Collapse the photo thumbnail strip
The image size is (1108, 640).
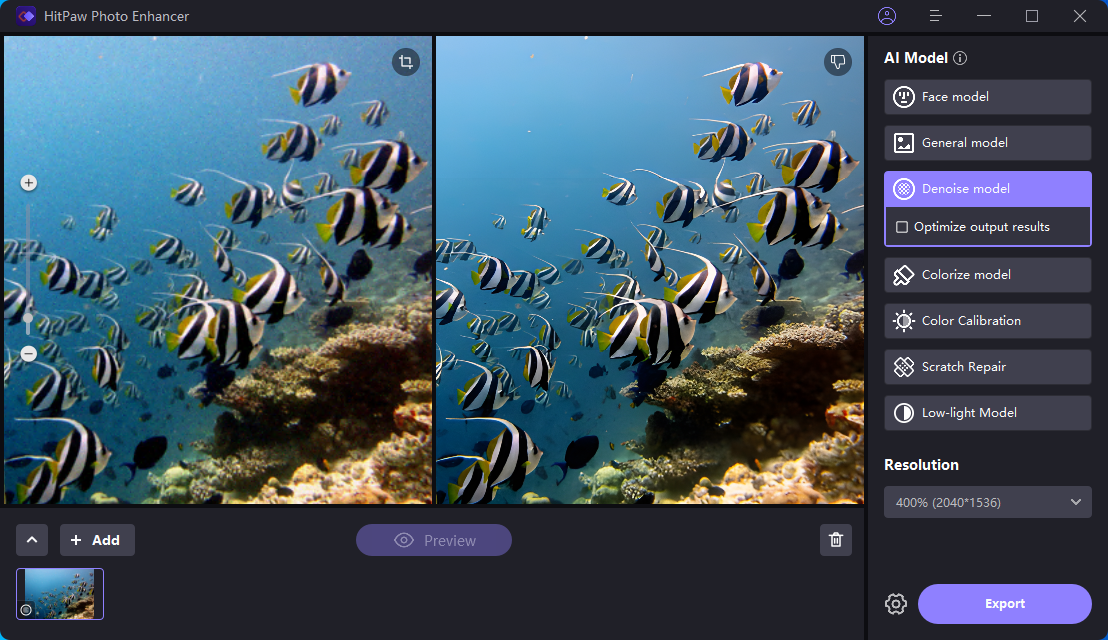(31, 539)
